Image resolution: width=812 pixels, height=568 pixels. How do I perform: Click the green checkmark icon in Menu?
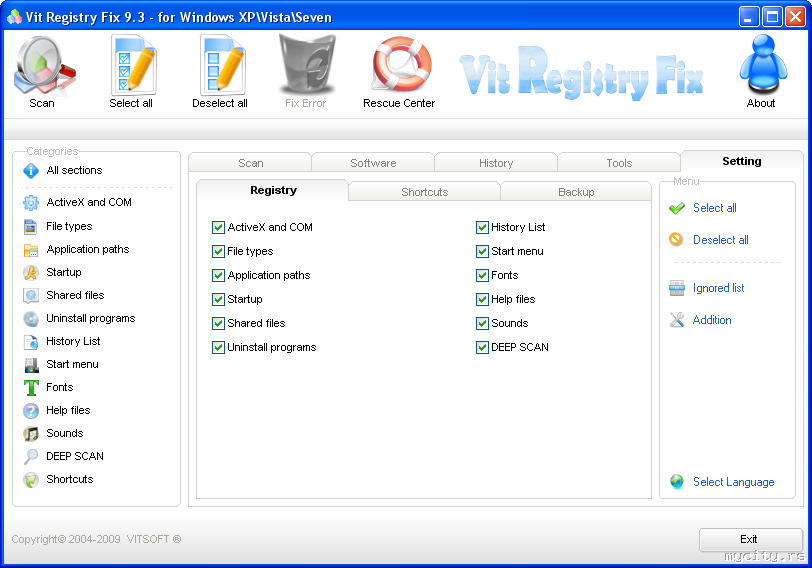[x=676, y=208]
